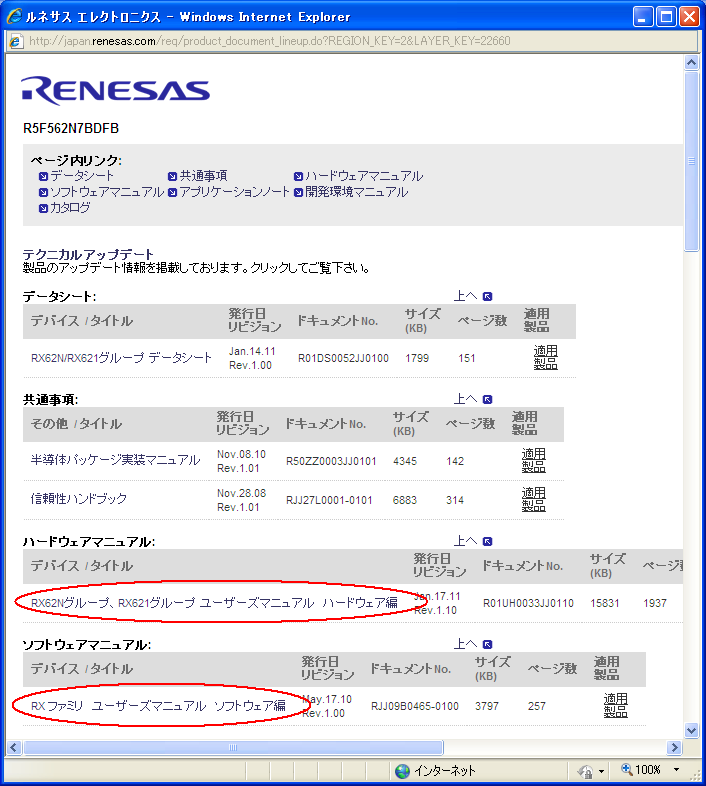Open RX62N/RX621 ユーザーズマニュアル ハードウェア編
The width and height of the screenshot is (706, 786).
coord(214,603)
